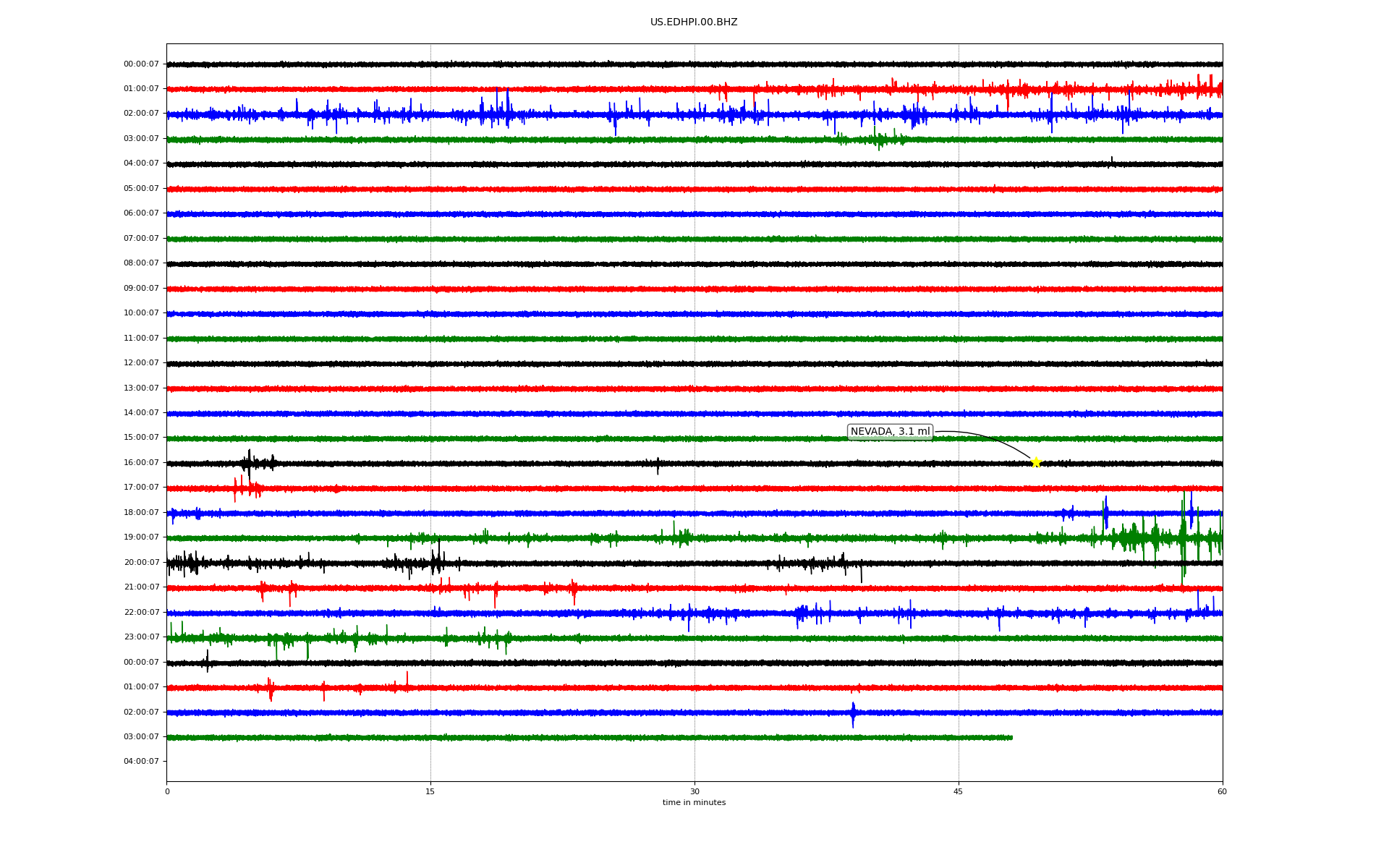Click the 22:00:07 time label

[141, 613]
